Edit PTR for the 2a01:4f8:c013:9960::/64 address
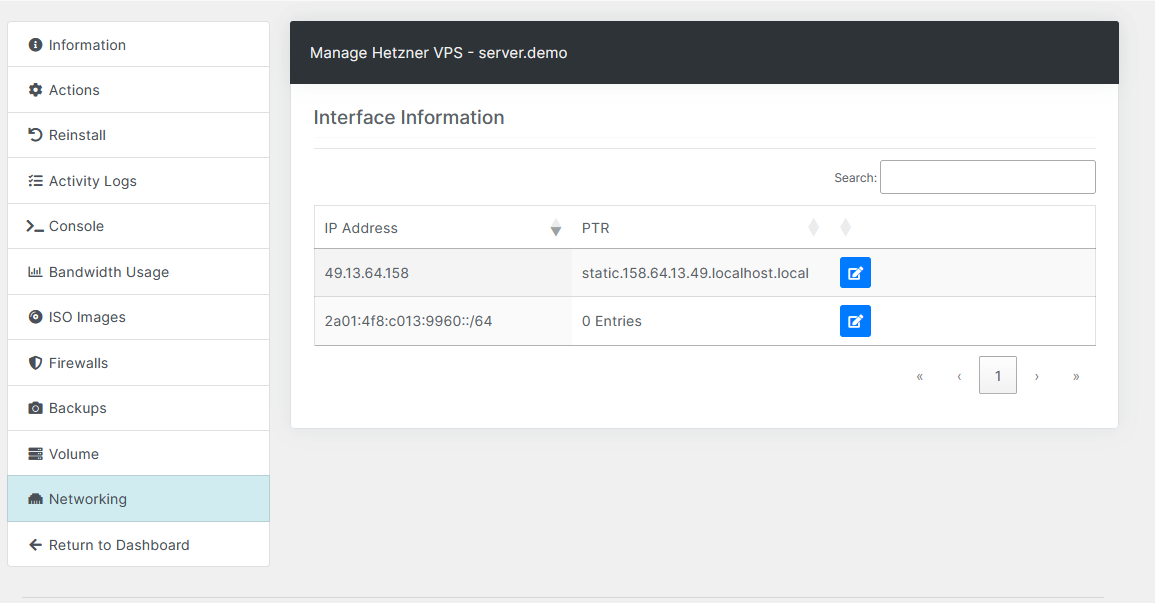Viewport: 1155px width, 603px height. (x=855, y=321)
